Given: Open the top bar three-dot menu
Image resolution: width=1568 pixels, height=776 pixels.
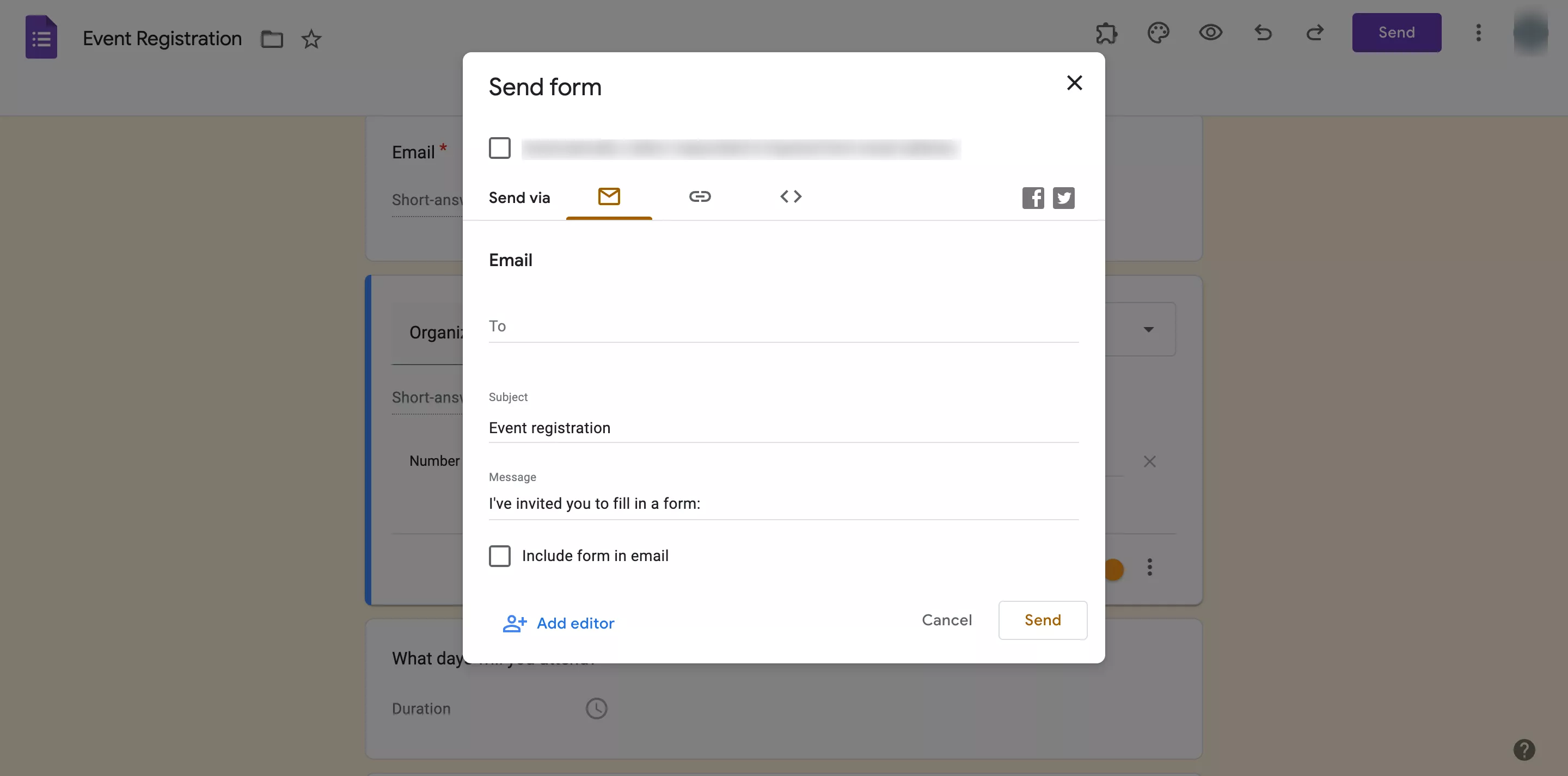Looking at the screenshot, I should (1479, 33).
